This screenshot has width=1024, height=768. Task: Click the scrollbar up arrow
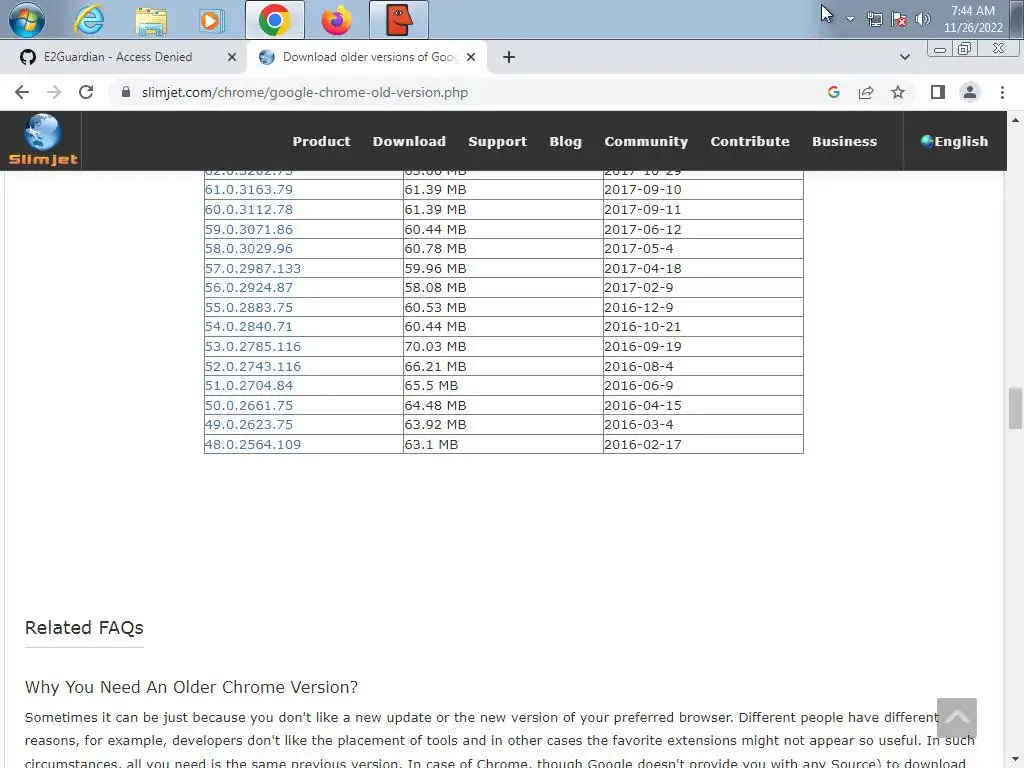click(1015, 120)
